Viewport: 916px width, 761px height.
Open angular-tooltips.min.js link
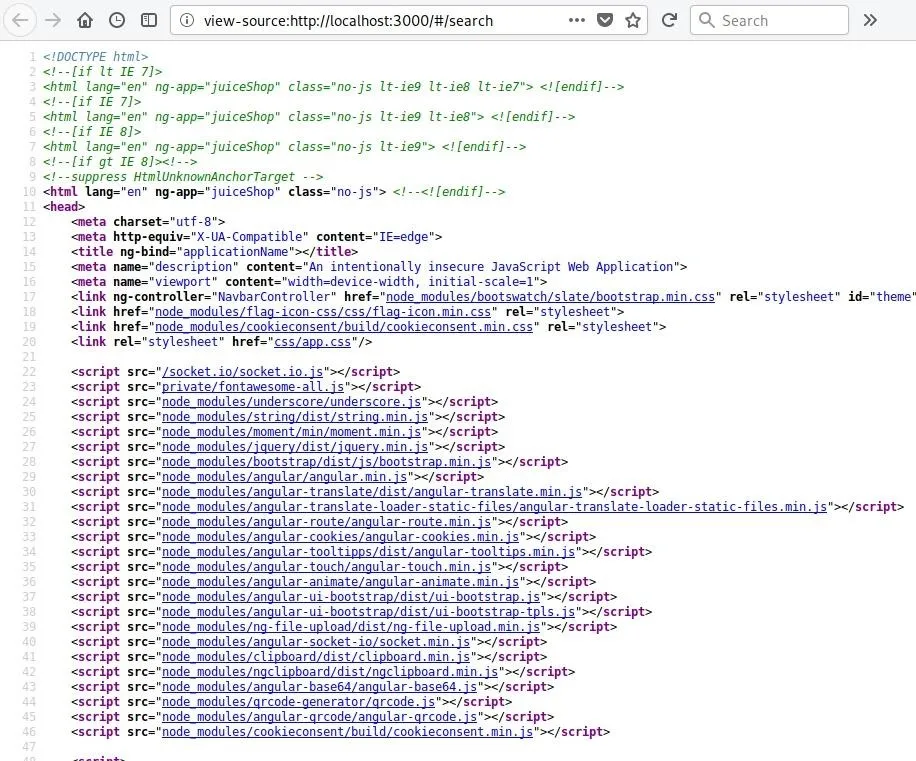369,552
